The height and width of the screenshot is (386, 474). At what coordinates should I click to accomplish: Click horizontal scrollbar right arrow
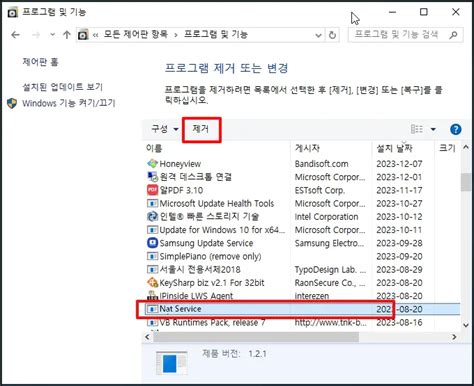454,337
